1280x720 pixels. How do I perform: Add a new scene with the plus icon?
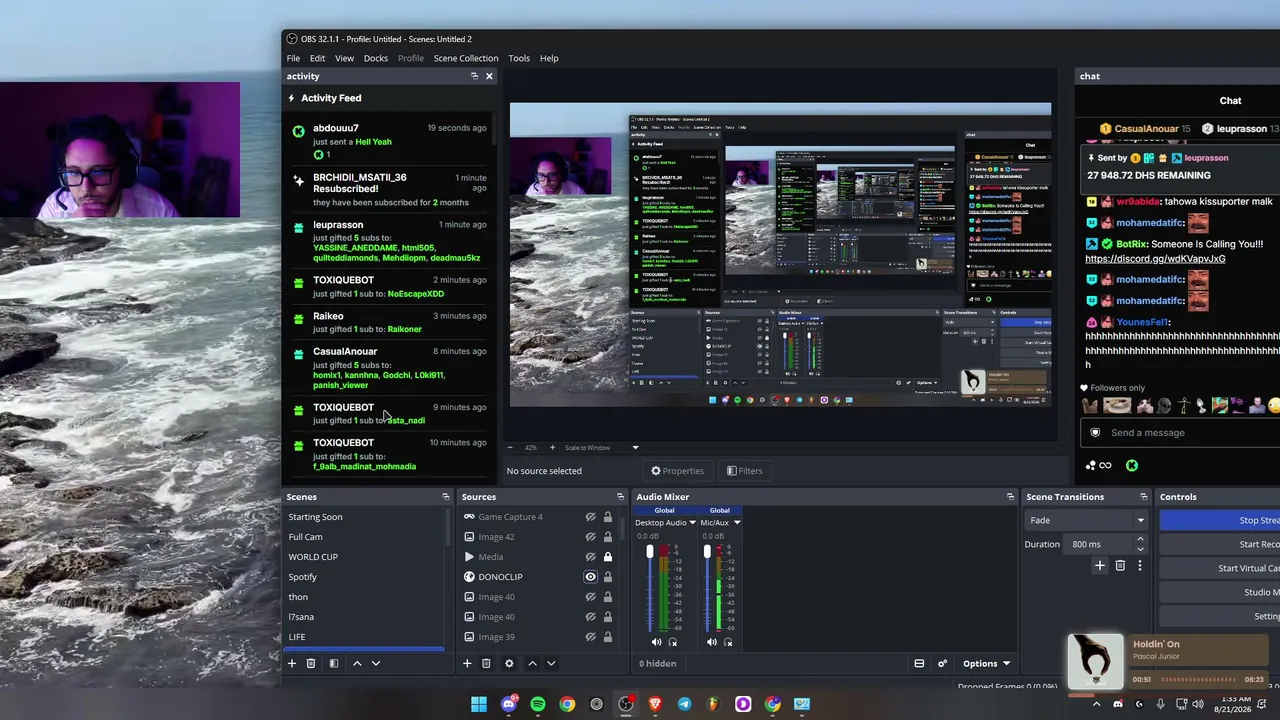(x=292, y=663)
